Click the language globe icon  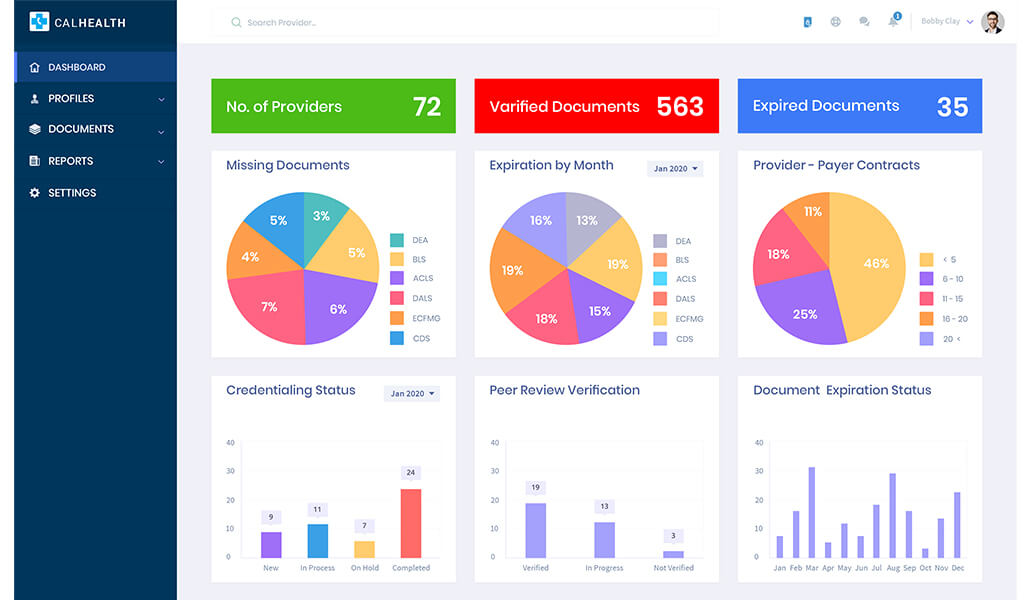click(836, 21)
